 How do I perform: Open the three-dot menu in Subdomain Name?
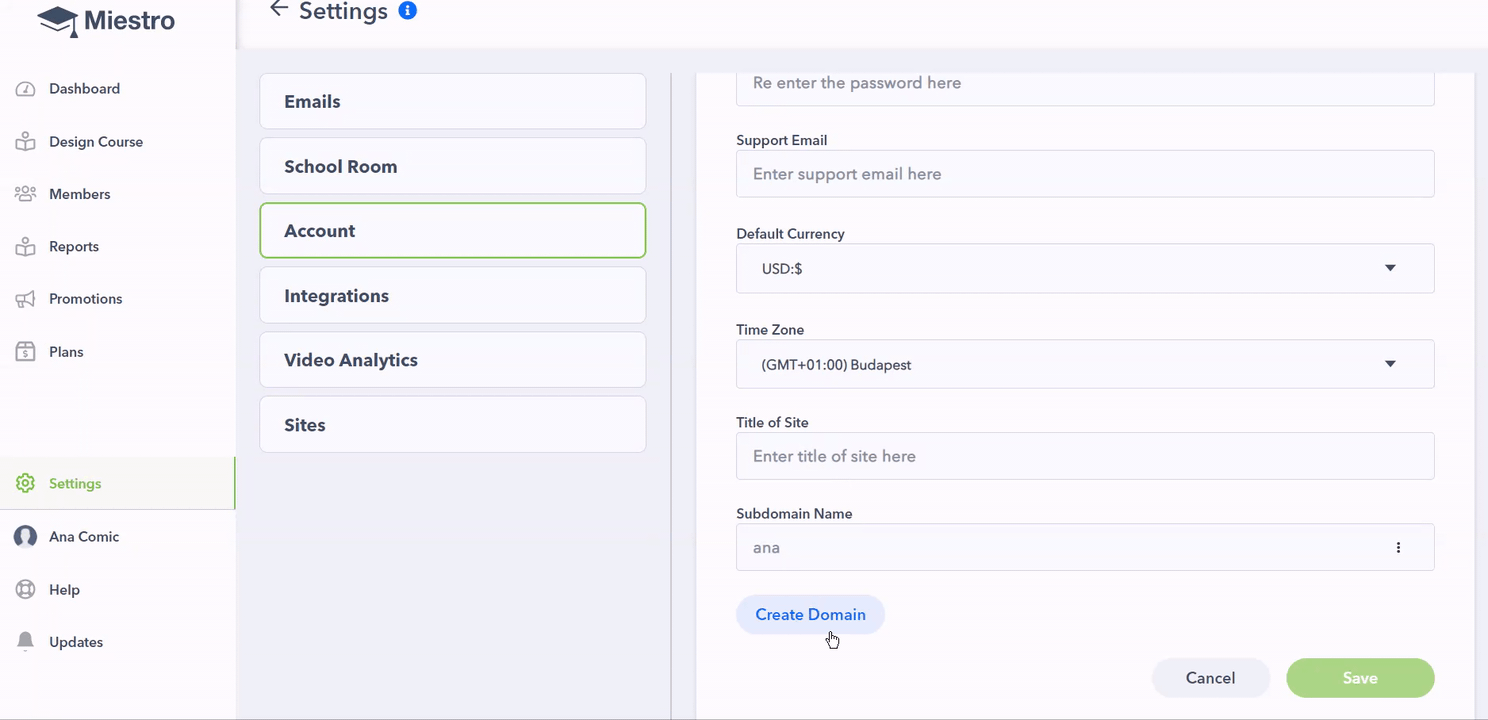[x=1398, y=548]
